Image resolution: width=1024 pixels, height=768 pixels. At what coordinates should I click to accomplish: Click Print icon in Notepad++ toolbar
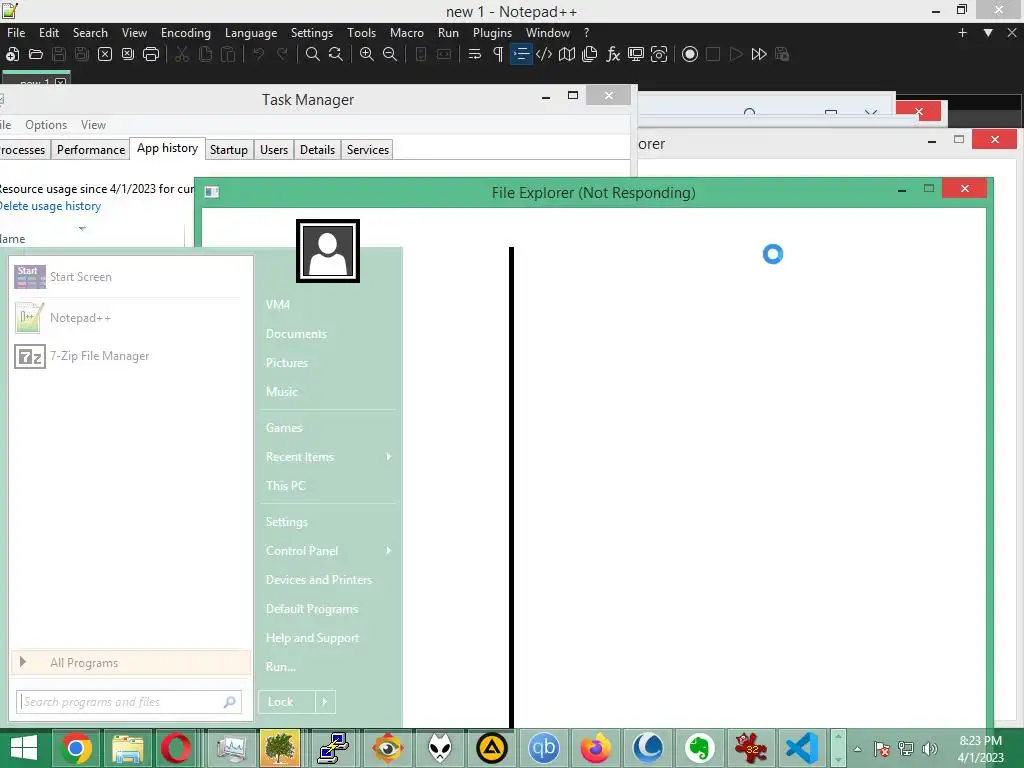(x=151, y=54)
